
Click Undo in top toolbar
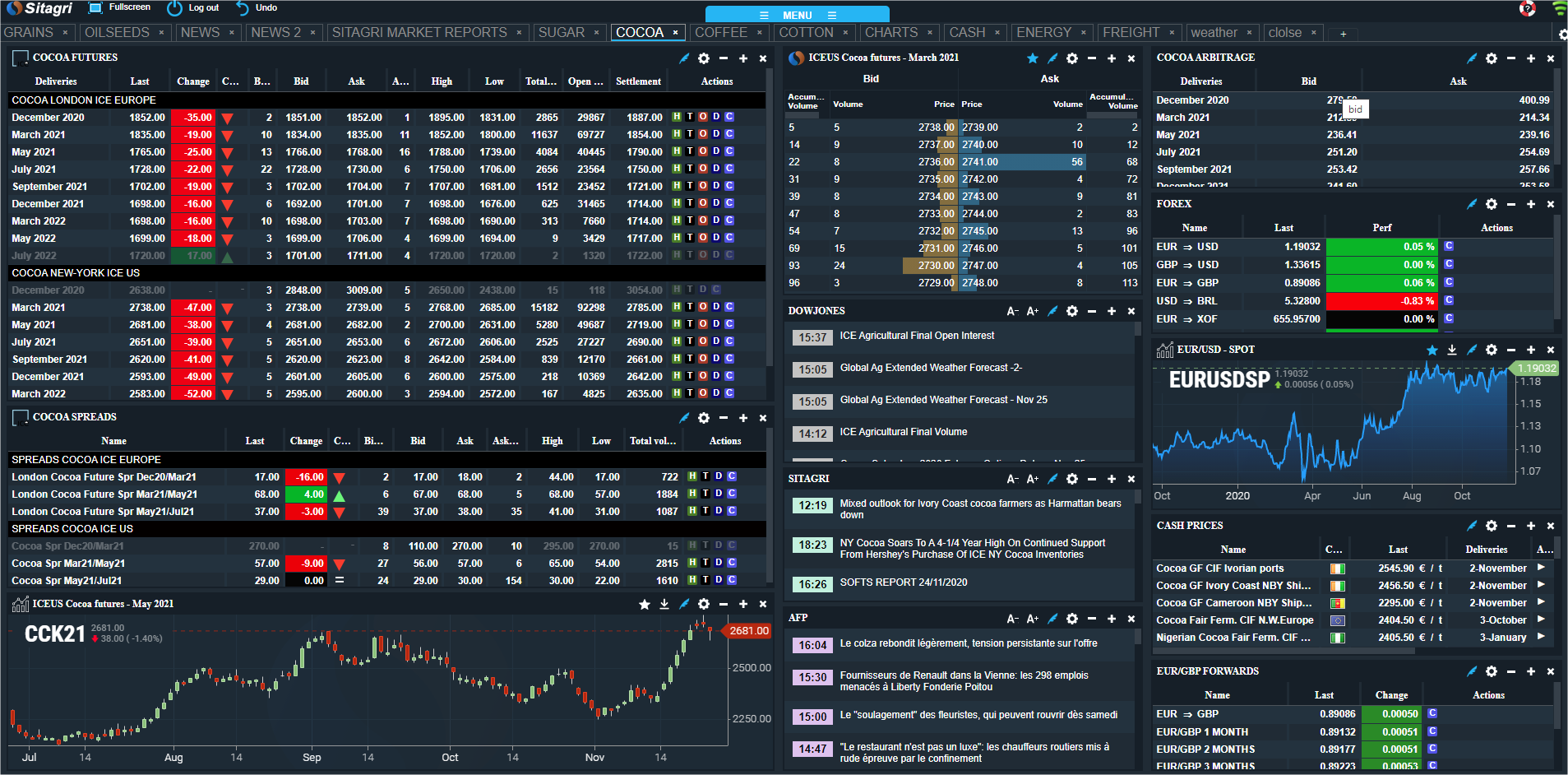pyautogui.click(x=257, y=7)
